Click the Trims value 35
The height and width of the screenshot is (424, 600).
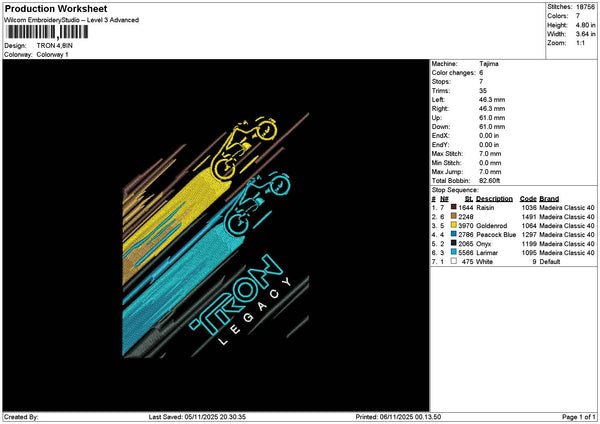(x=483, y=91)
